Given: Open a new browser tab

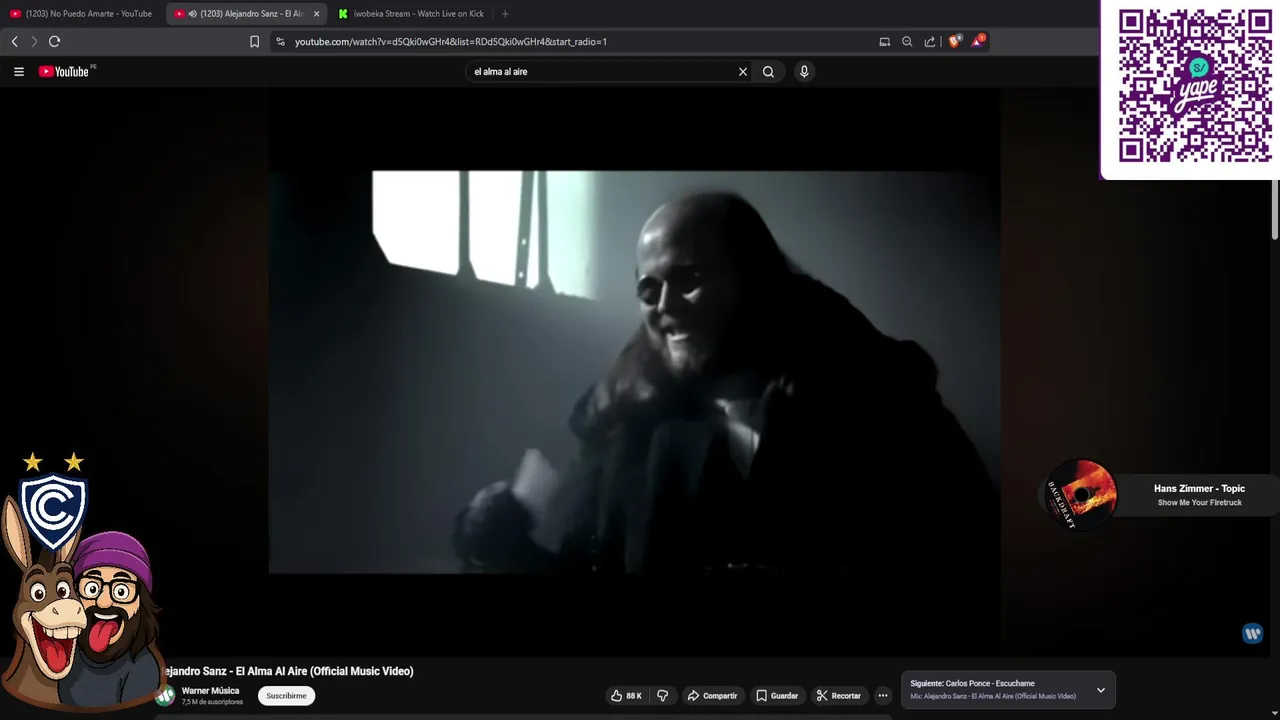Looking at the screenshot, I should click(504, 14).
